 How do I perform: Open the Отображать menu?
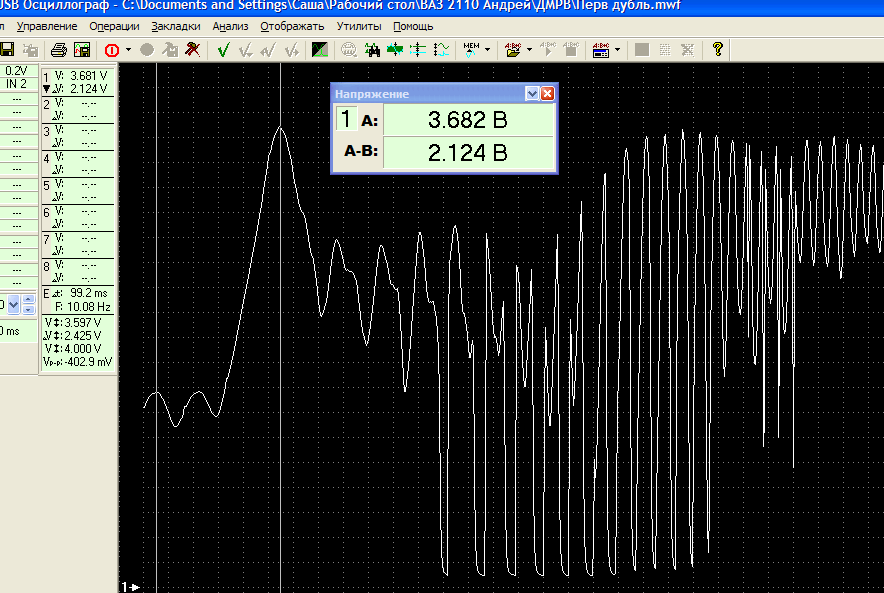[292, 26]
